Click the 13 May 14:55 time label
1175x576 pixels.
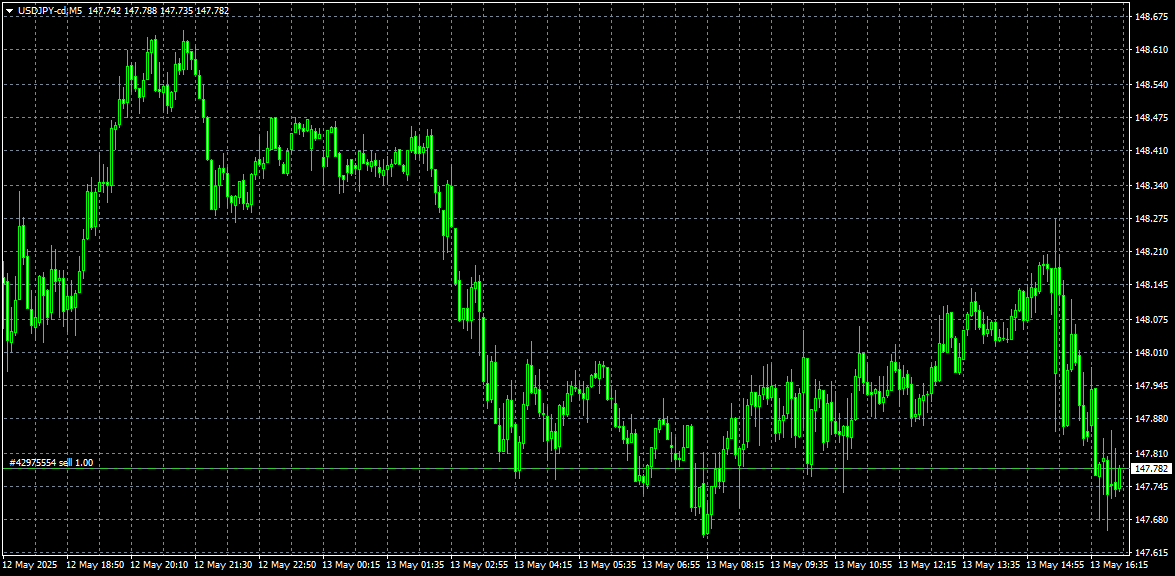click(1054, 564)
